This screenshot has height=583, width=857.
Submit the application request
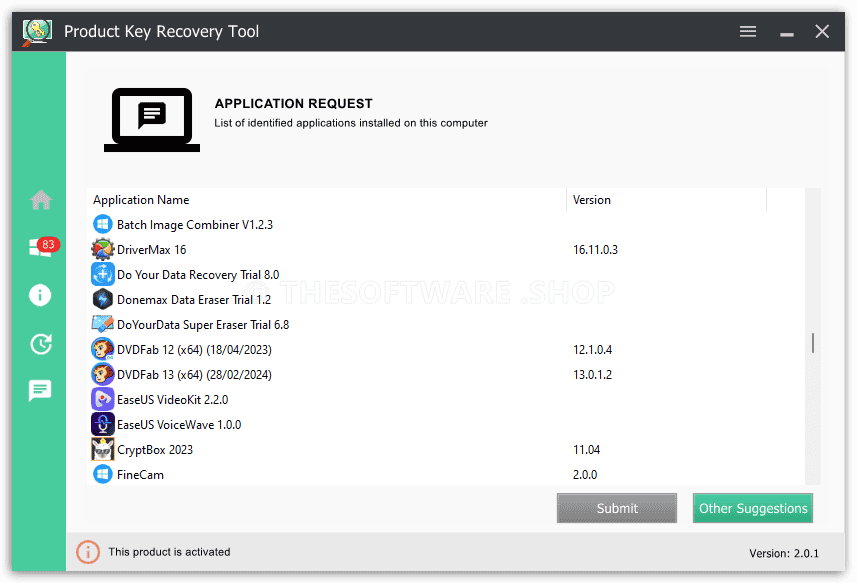click(617, 508)
